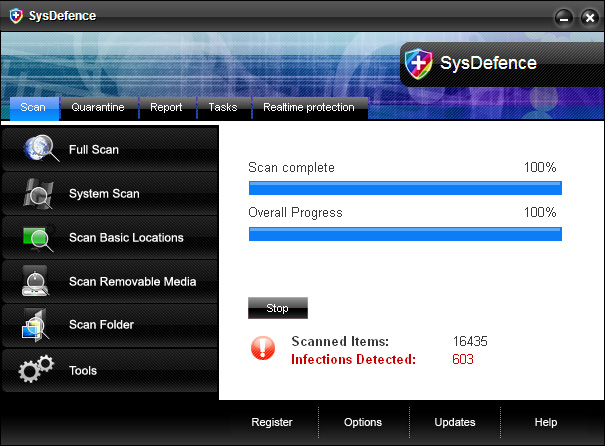This screenshot has height=446, width=605.
Task: Choose Scan Basic Locations label
Action: click(x=126, y=238)
